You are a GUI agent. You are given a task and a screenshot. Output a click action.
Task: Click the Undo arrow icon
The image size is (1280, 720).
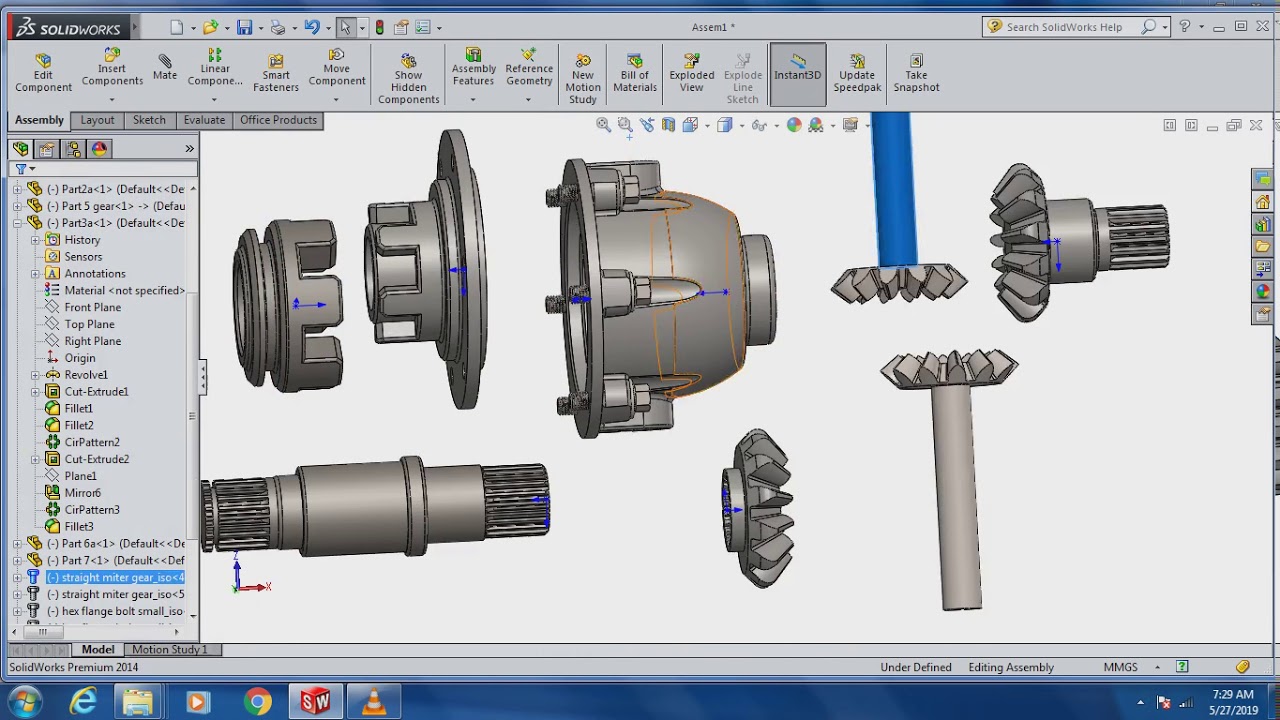[312, 27]
